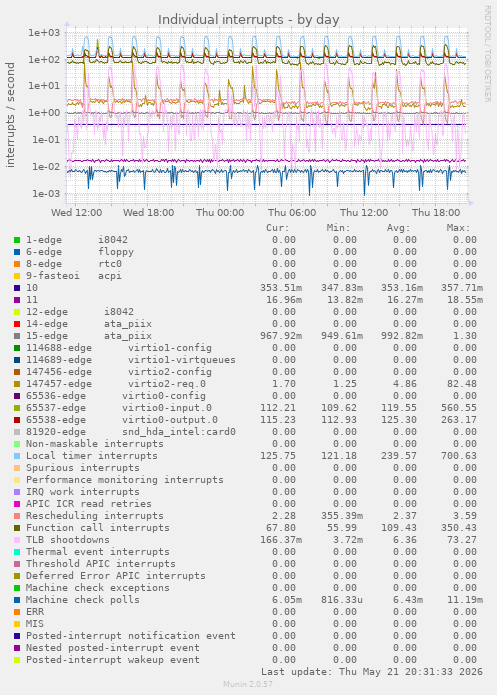Screen dimensions: 497x695
Task: Click the virtio0-input.0 legend label
Action: click(167, 408)
